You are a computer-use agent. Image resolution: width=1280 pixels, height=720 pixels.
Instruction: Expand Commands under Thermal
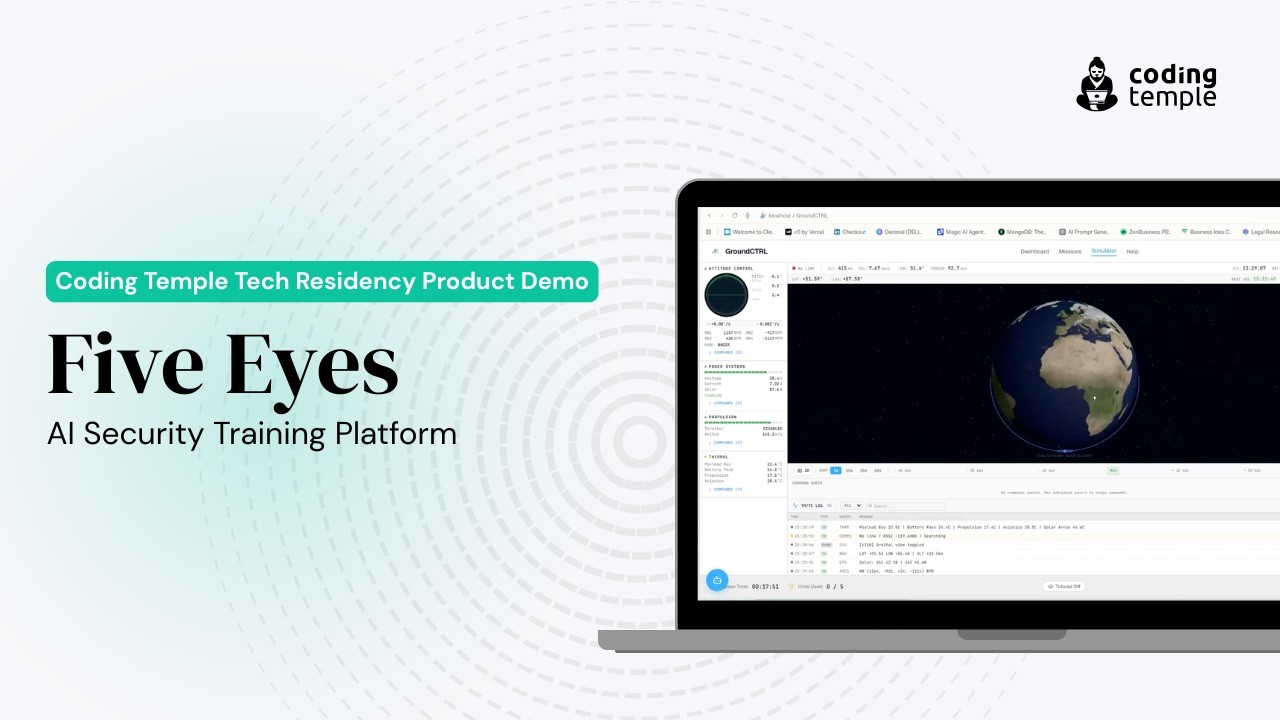(x=726, y=489)
